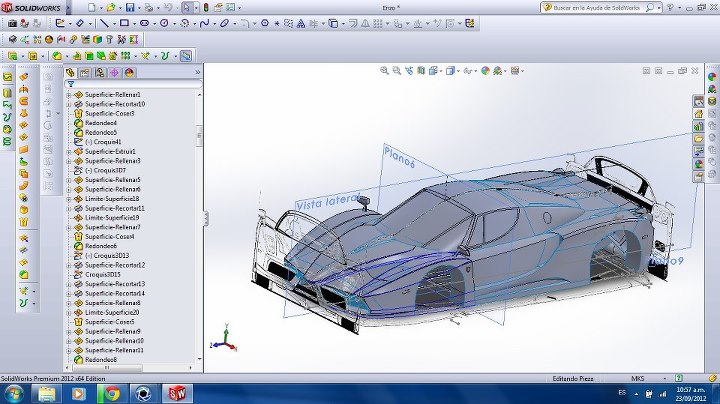Viewport: 720px width, 404px height.
Task: Click the feature tree vertical scrollbar thumb
Action: (x=199, y=135)
